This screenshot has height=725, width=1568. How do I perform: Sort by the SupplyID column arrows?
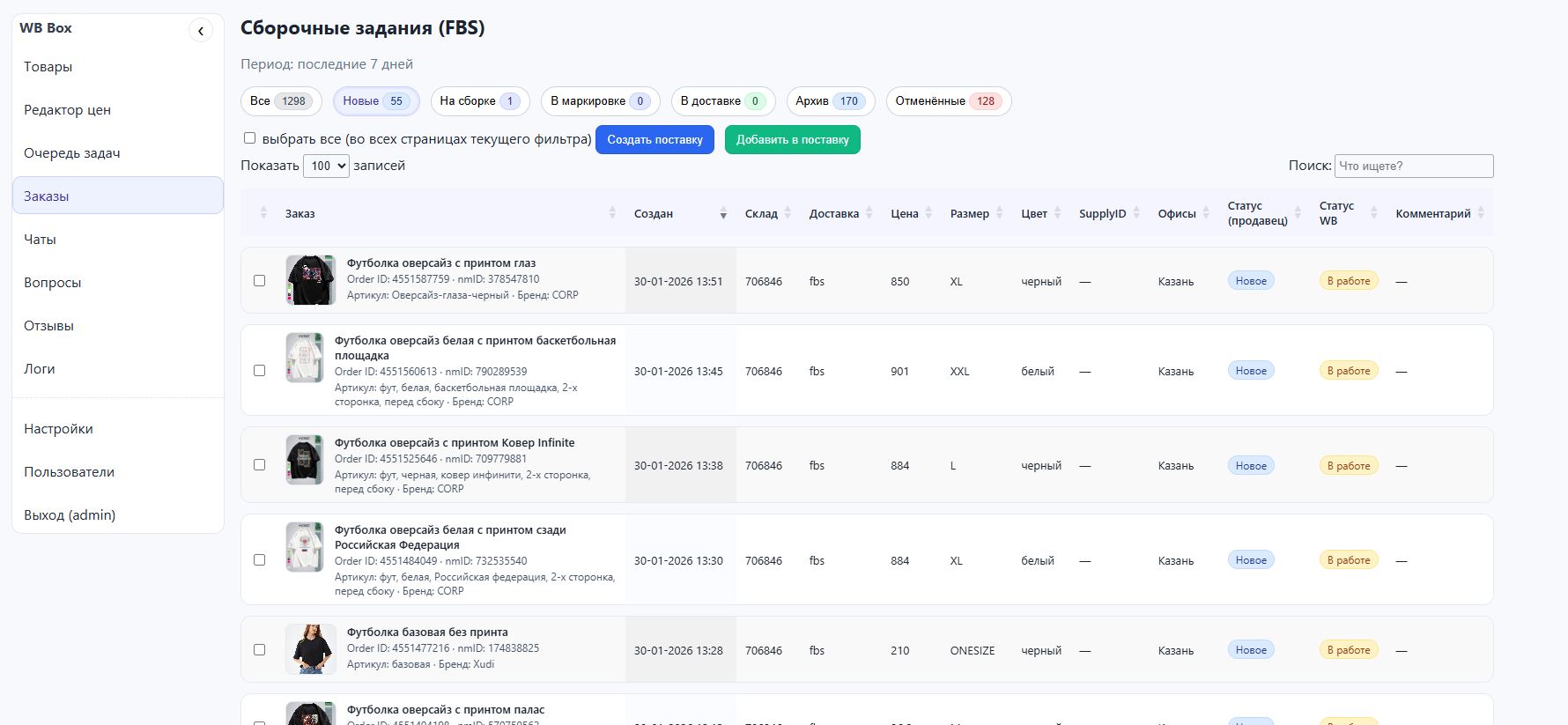[1136, 213]
